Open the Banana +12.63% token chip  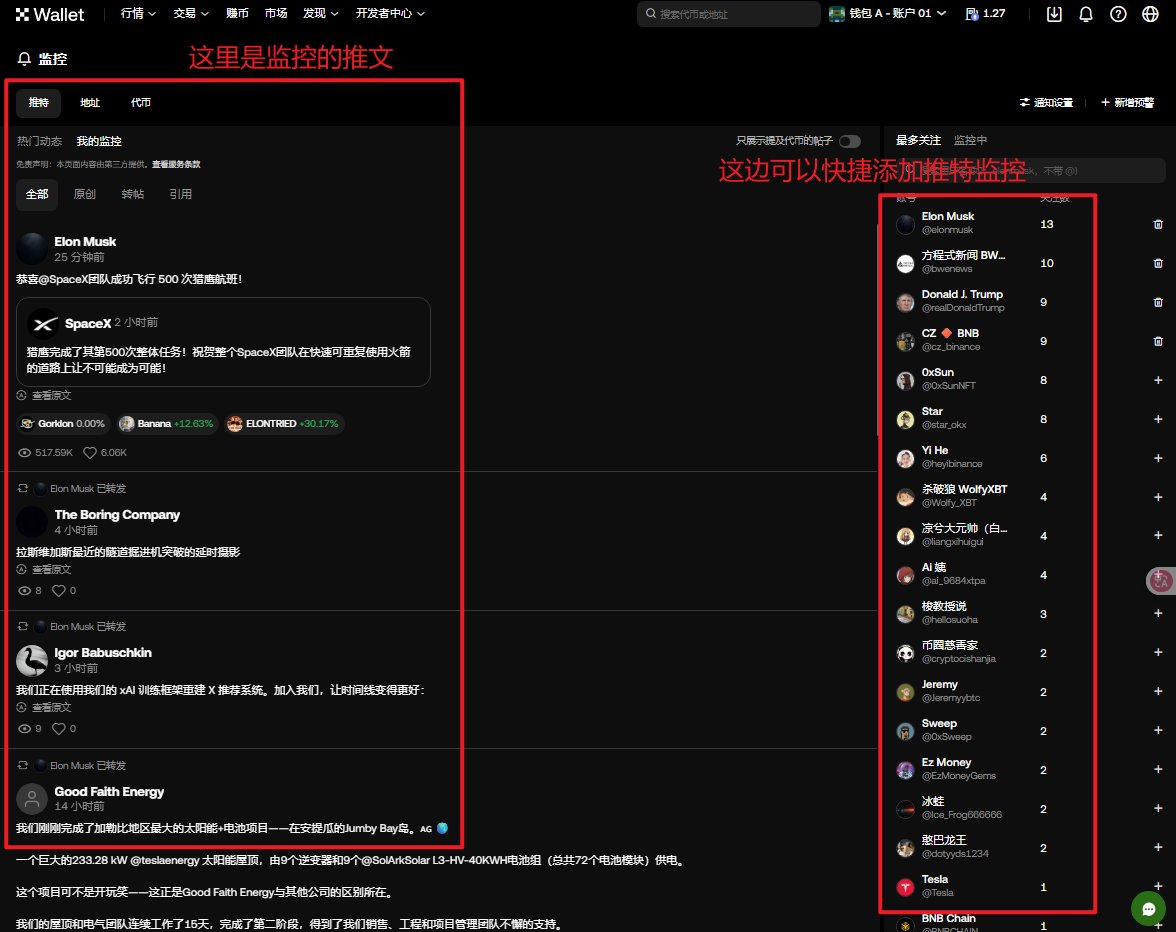tap(167, 424)
